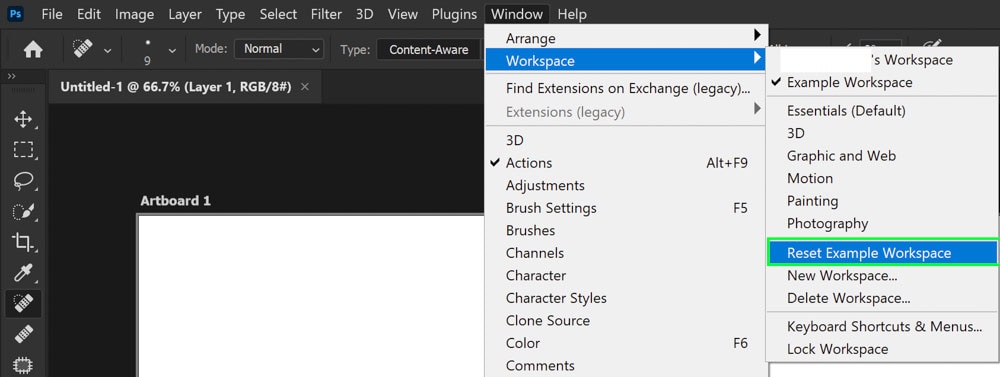Screen dimensions: 1000x377
Task: Switch to Essentials (Default) workspace
Action: click(x=883, y=111)
